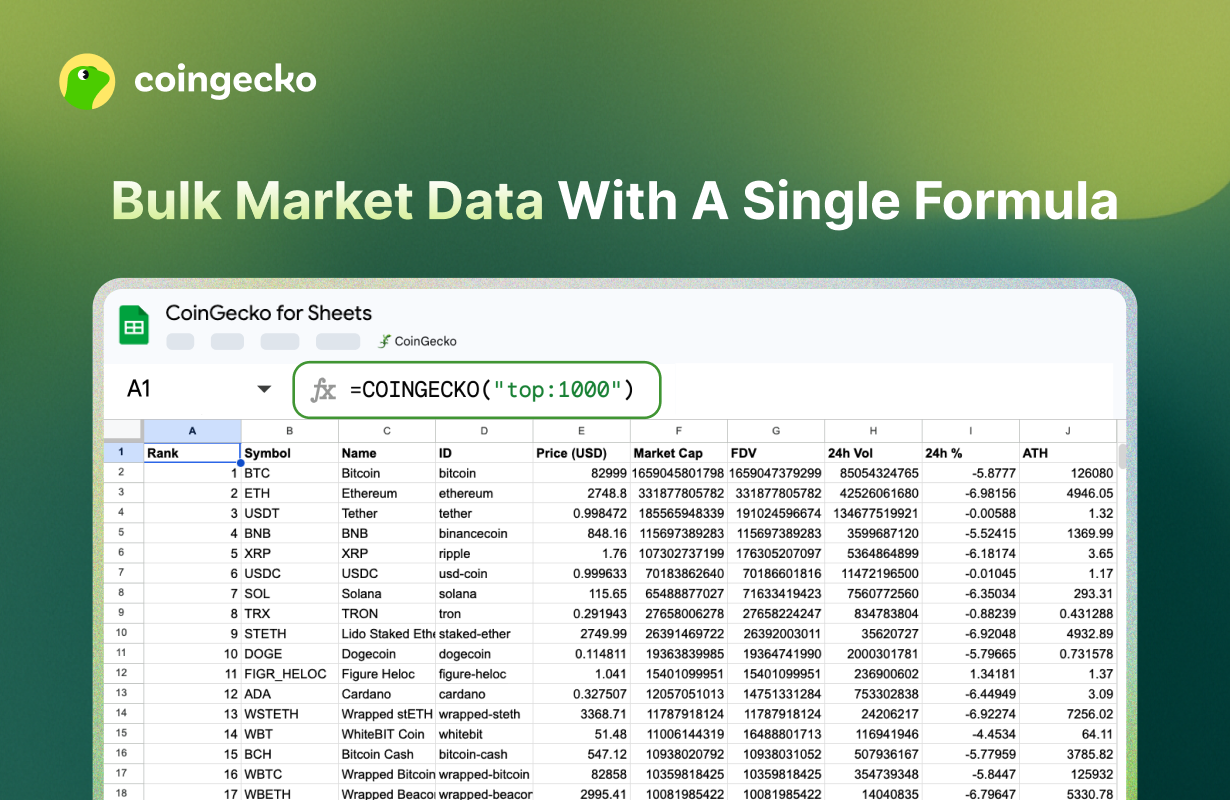Select the XRP FDV cell 176305207097
This screenshot has height=800, width=1230.
(x=776, y=553)
